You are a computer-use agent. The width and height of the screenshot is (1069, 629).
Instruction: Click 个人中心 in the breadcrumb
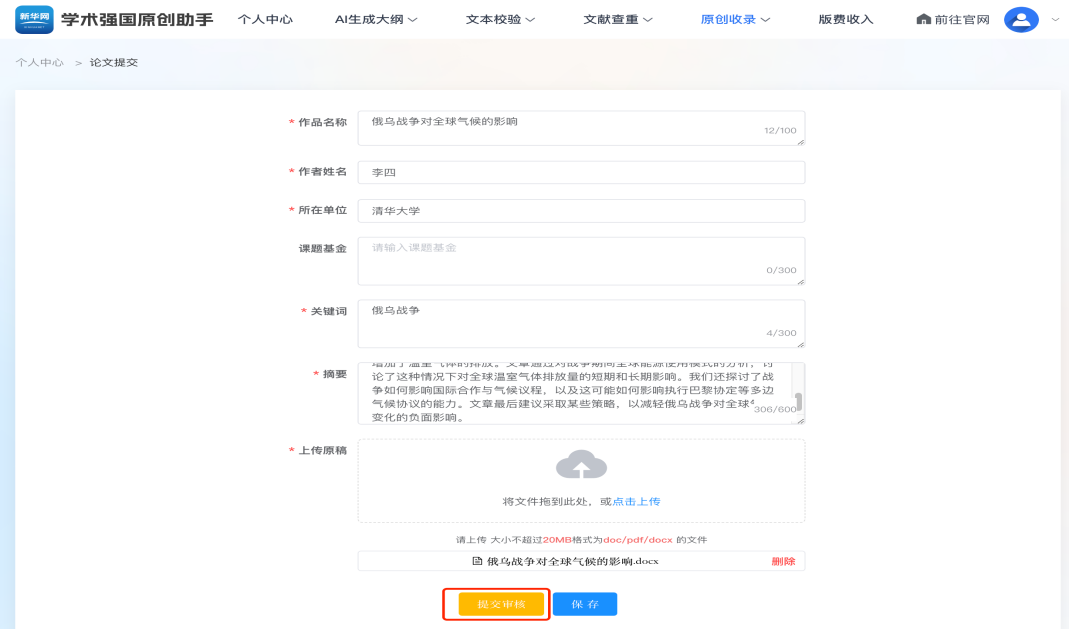click(40, 62)
